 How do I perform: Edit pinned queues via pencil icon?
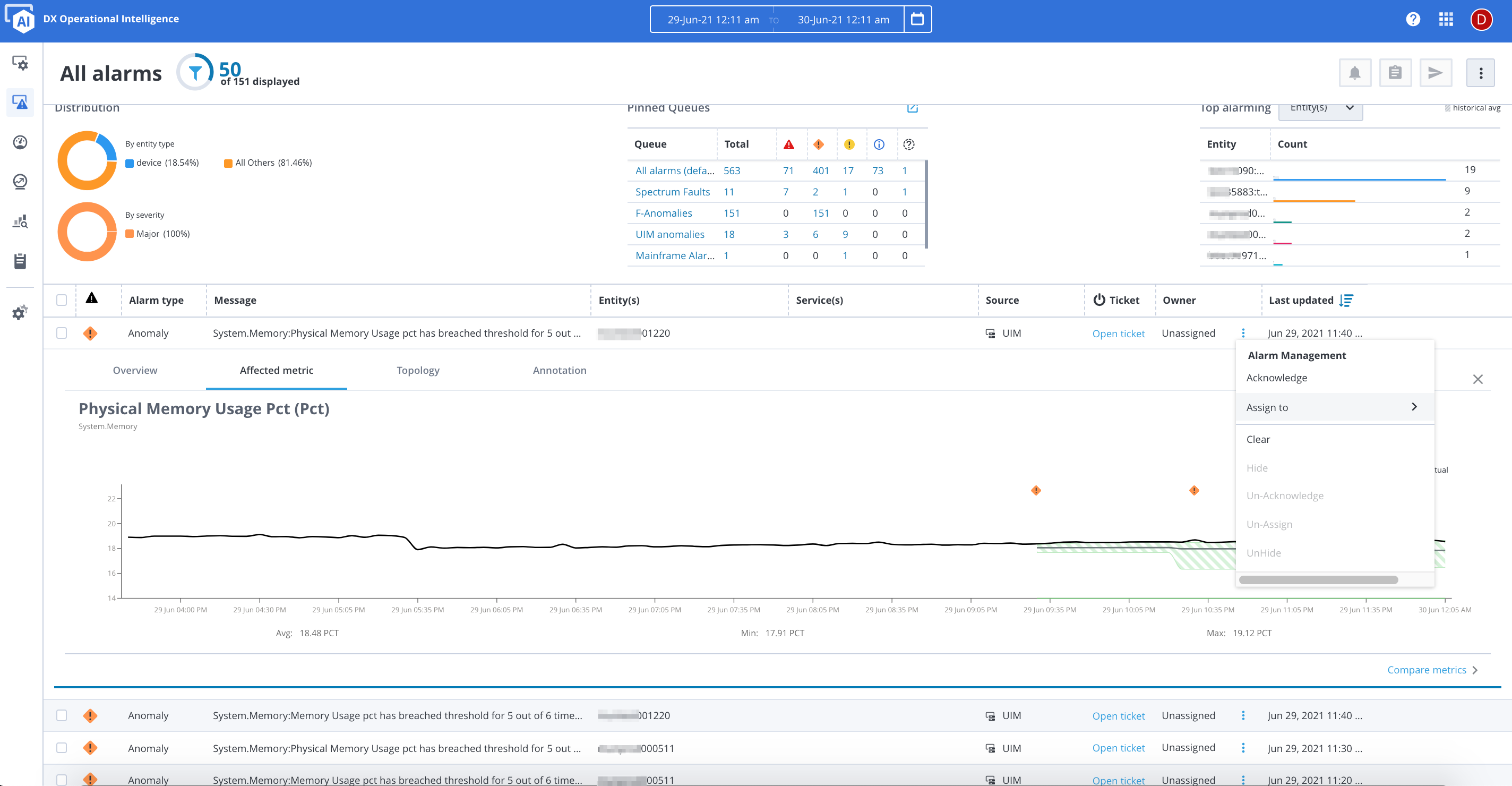(x=912, y=108)
